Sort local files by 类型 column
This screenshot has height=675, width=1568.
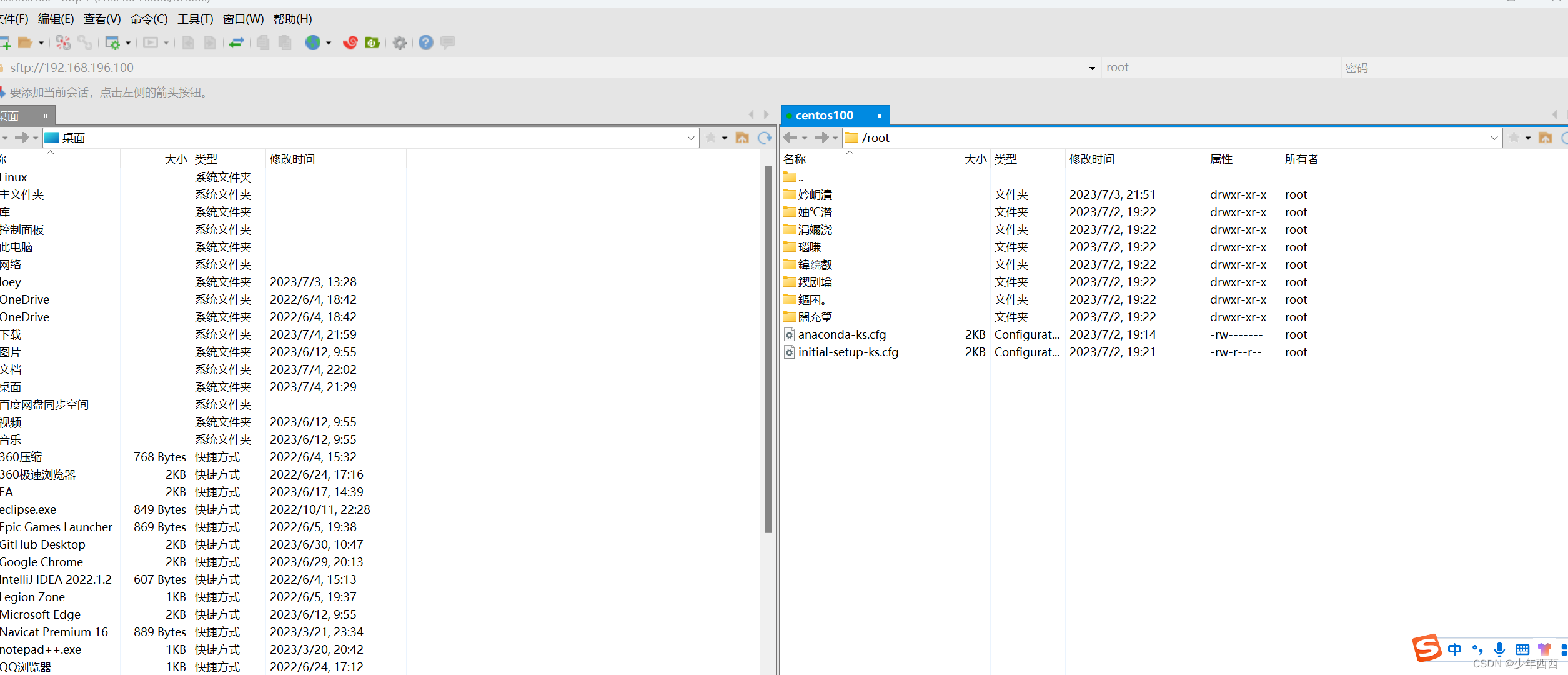(x=228, y=159)
